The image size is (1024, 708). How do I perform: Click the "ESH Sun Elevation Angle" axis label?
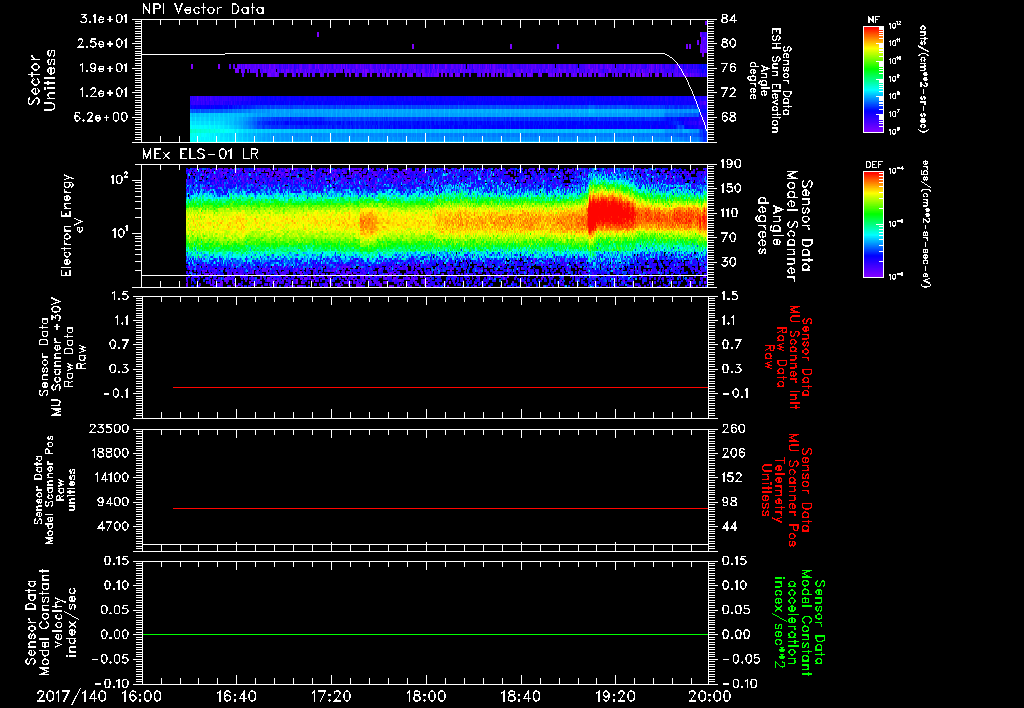click(x=769, y=80)
